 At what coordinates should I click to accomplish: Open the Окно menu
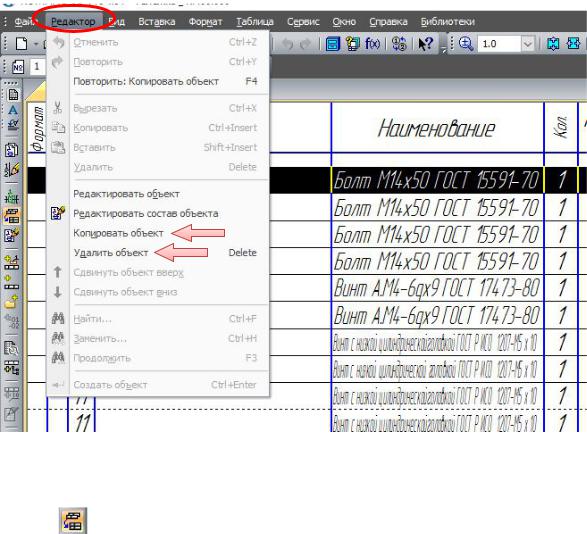pyautogui.click(x=344, y=22)
